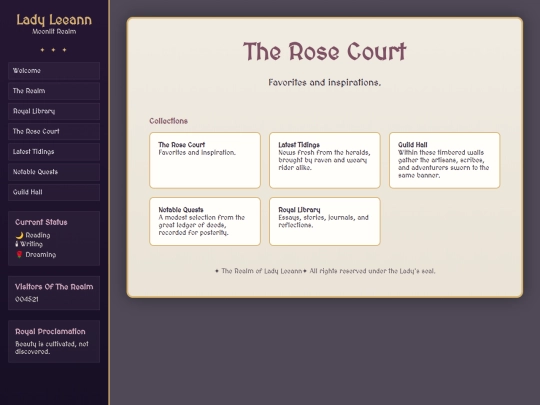This screenshot has height=405, width=540.
Task: Open the Royal Library collection card
Action: click(x=325, y=221)
